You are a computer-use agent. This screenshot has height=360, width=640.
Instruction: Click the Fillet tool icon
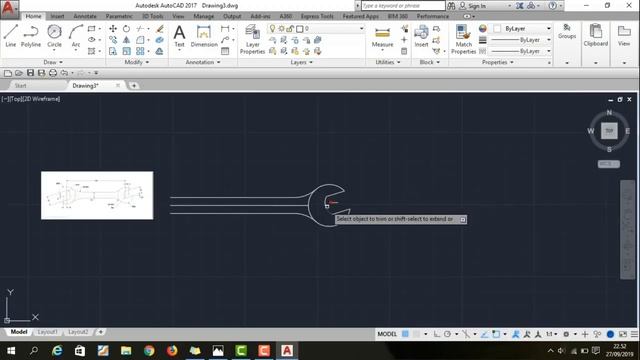click(140, 40)
